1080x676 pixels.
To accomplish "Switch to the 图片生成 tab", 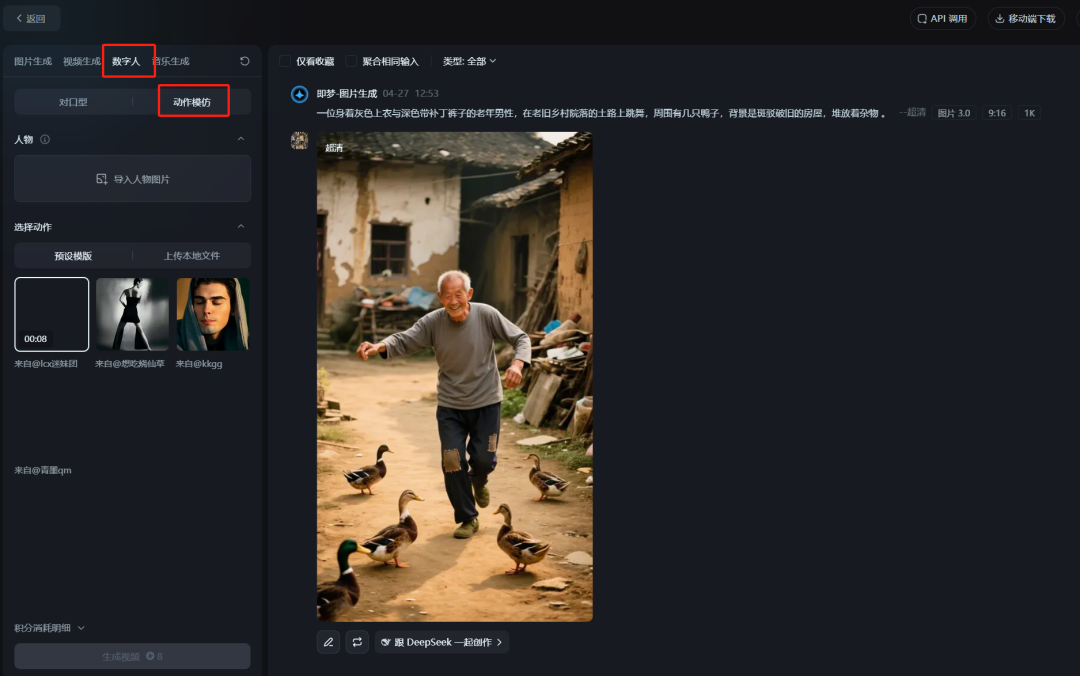I will (x=33, y=62).
